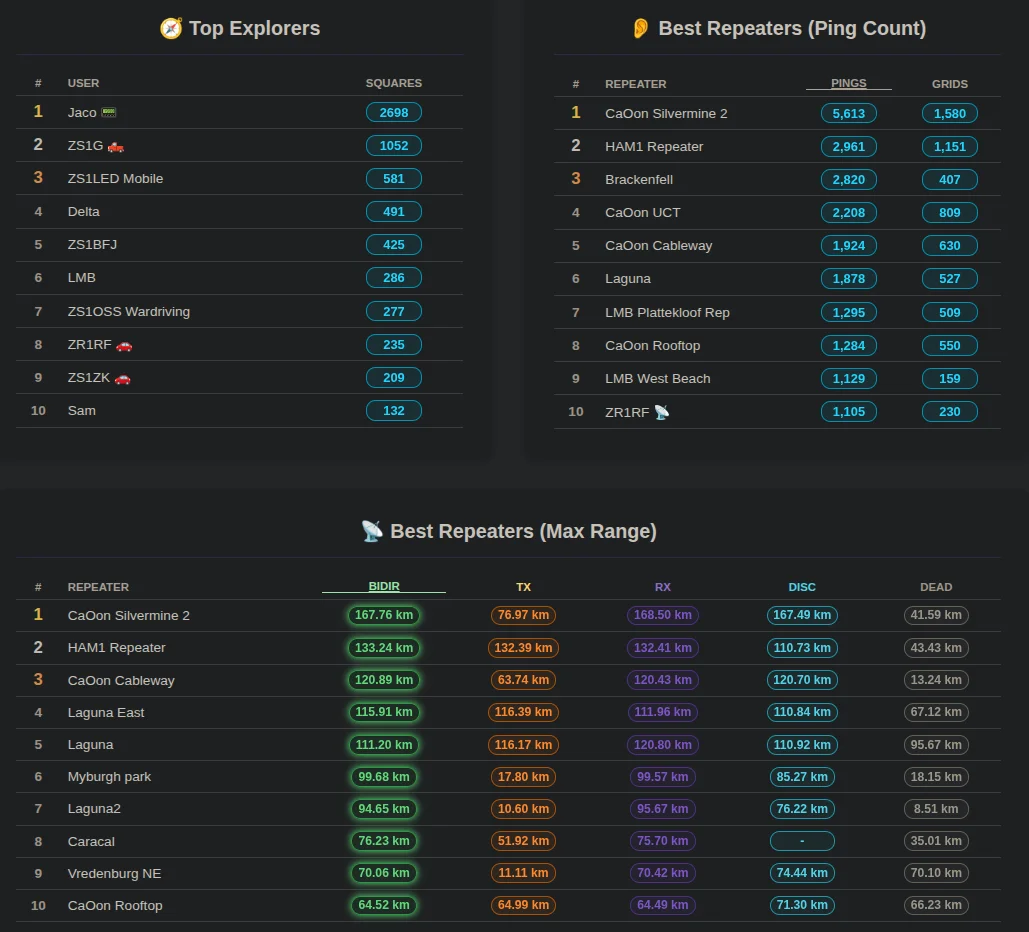Click the SQUARES column header
The height and width of the screenshot is (932, 1029).
click(x=394, y=83)
